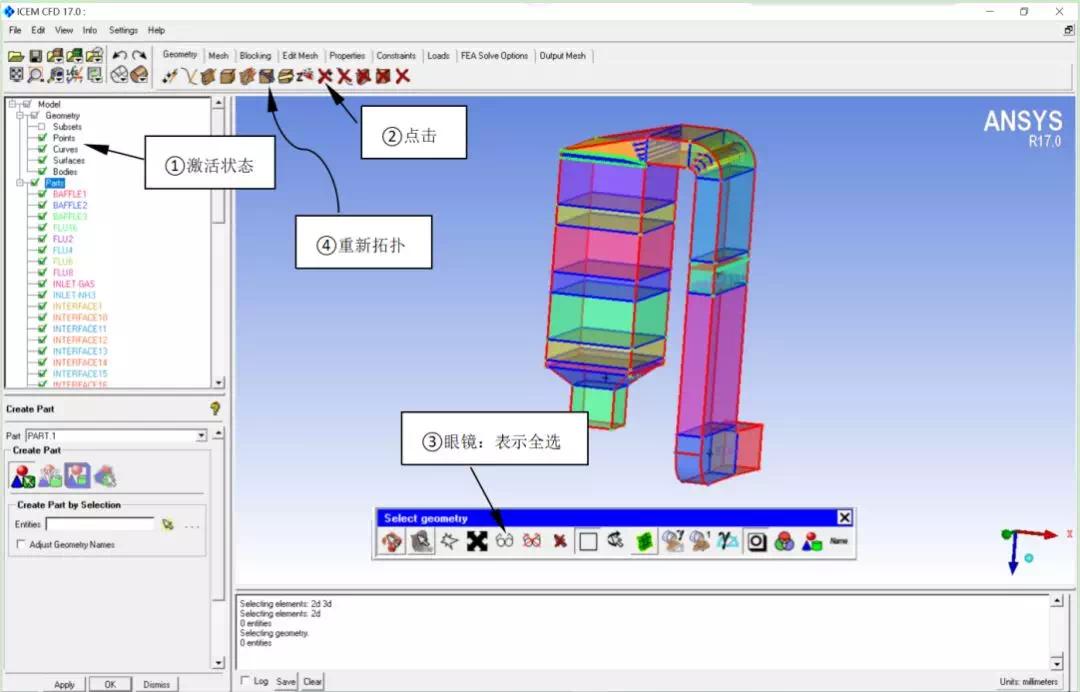Select the INLET-GAS part in tree

pyautogui.click(x=74, y=284)
